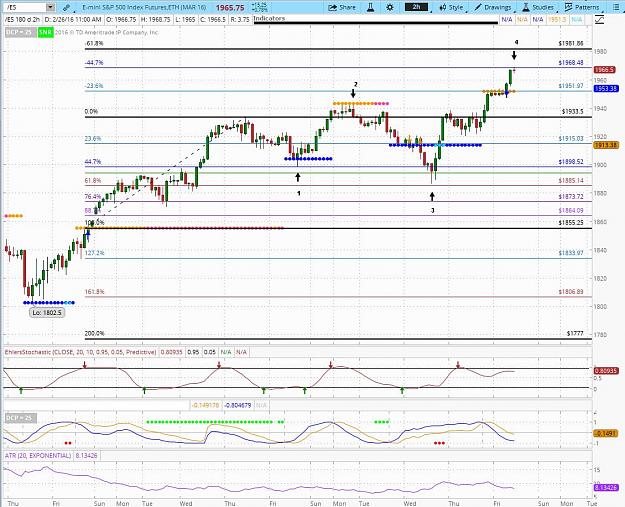Click the $1981.86 Fibonacci level label
Viewport: 625px width, 507px height.
pyautogui.click(x=571, y=43)
